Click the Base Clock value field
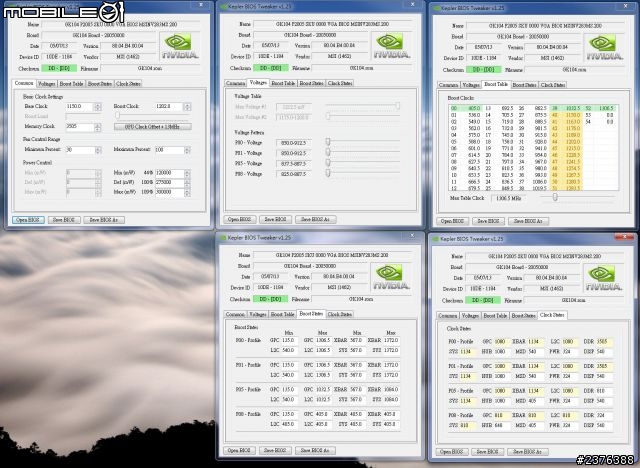The image size is (640, 468). (80, 106)
